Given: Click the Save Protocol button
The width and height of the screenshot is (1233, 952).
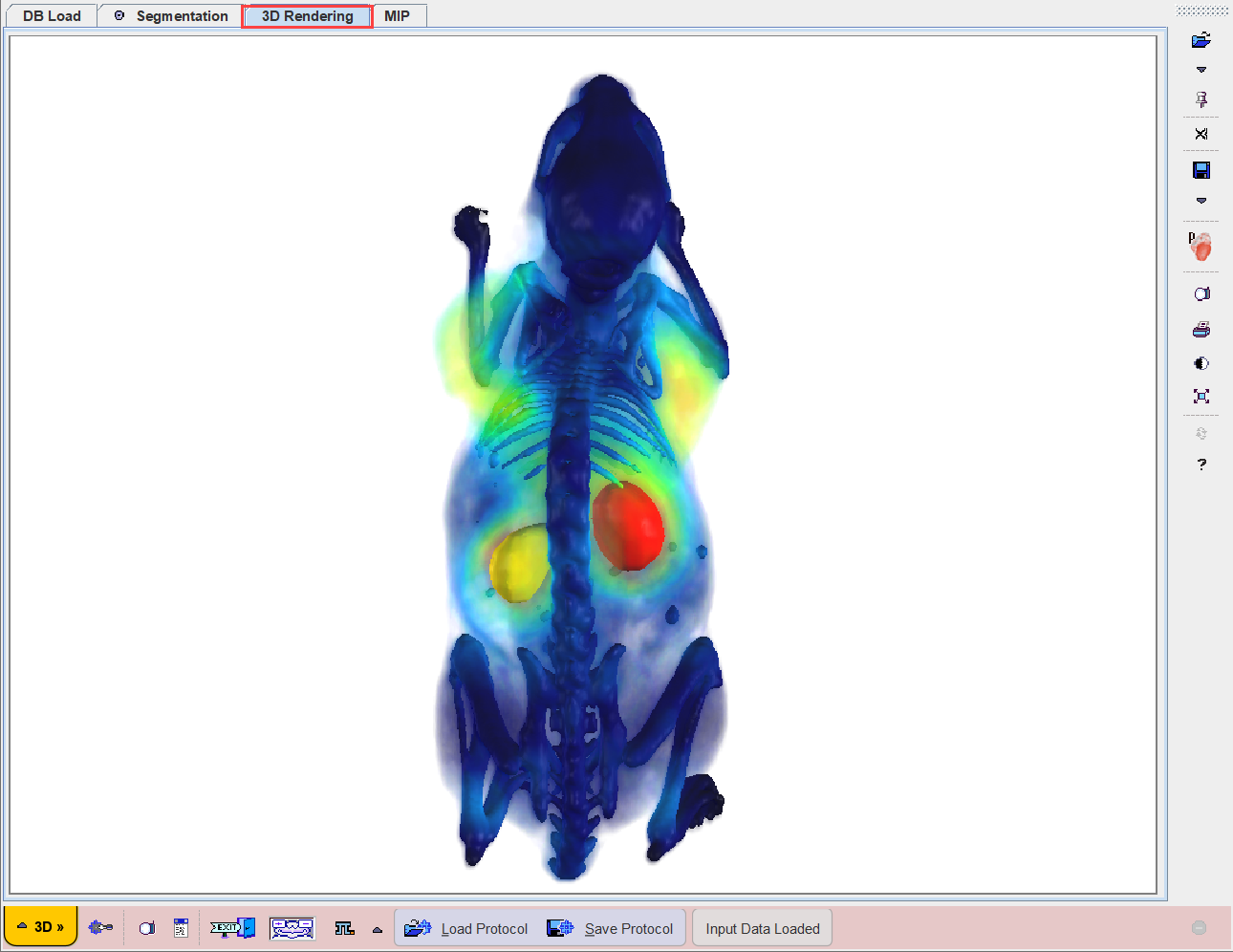Looking at the screenshot, I should pyautogui.click(x=611, y=928).
